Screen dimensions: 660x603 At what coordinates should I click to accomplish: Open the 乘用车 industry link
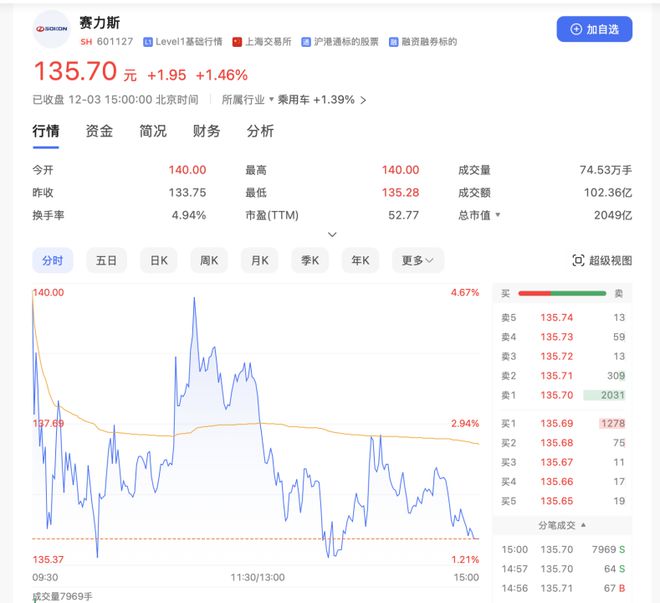[x=293, y=100]
